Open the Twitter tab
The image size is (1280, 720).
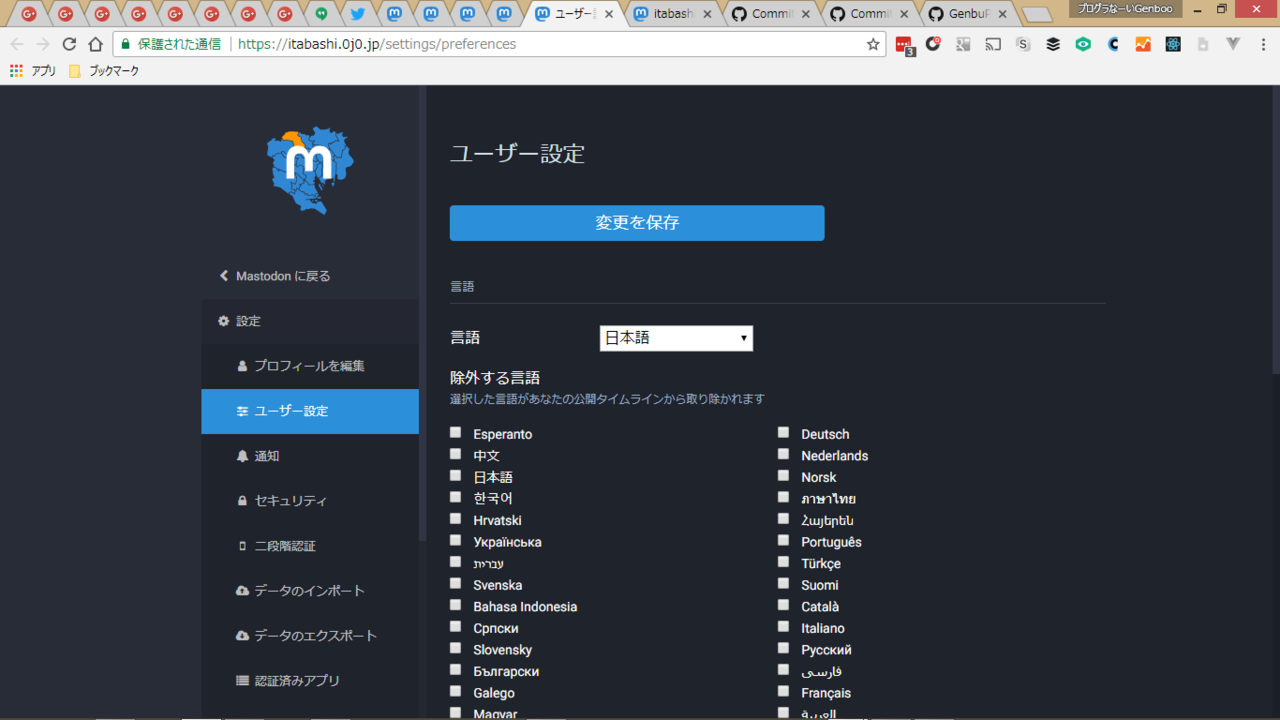coord(357,14)
